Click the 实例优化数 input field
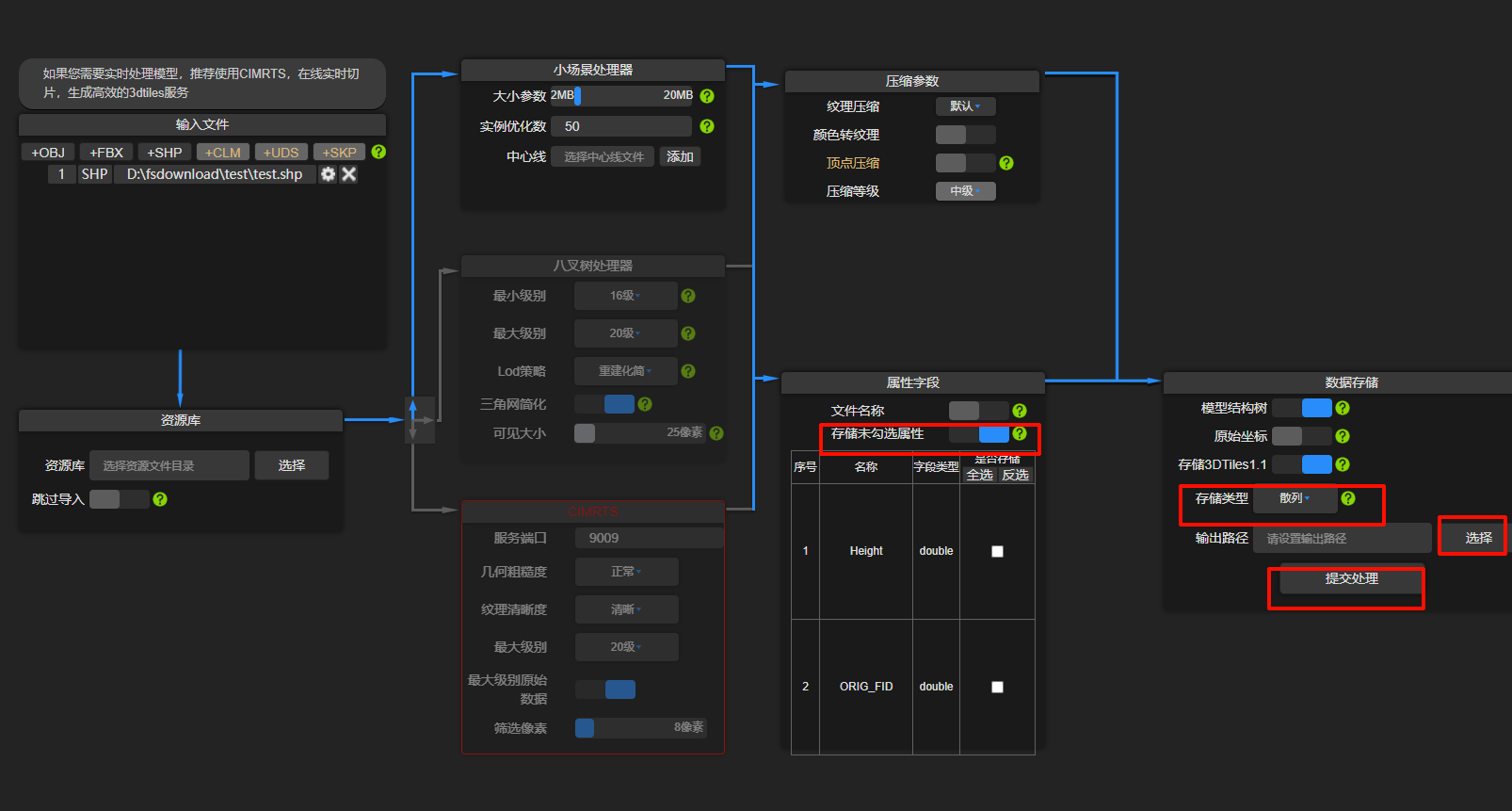This screenshot has width=1512, height=811. click(x=621, y=126)
